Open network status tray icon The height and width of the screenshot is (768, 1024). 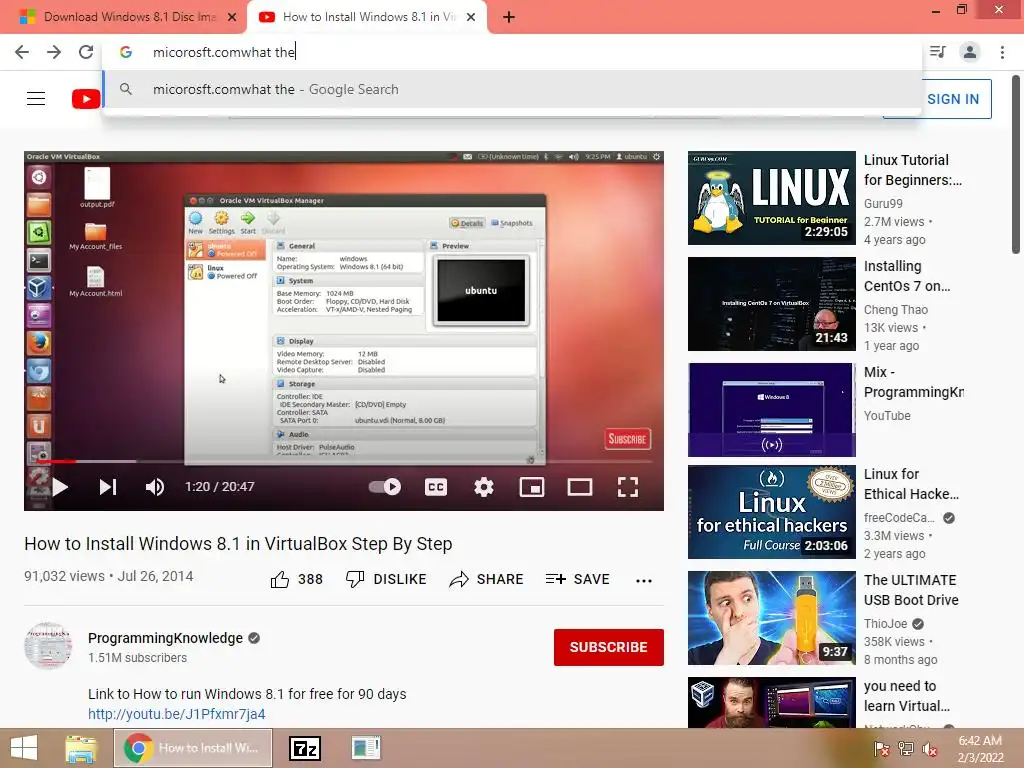906,749
